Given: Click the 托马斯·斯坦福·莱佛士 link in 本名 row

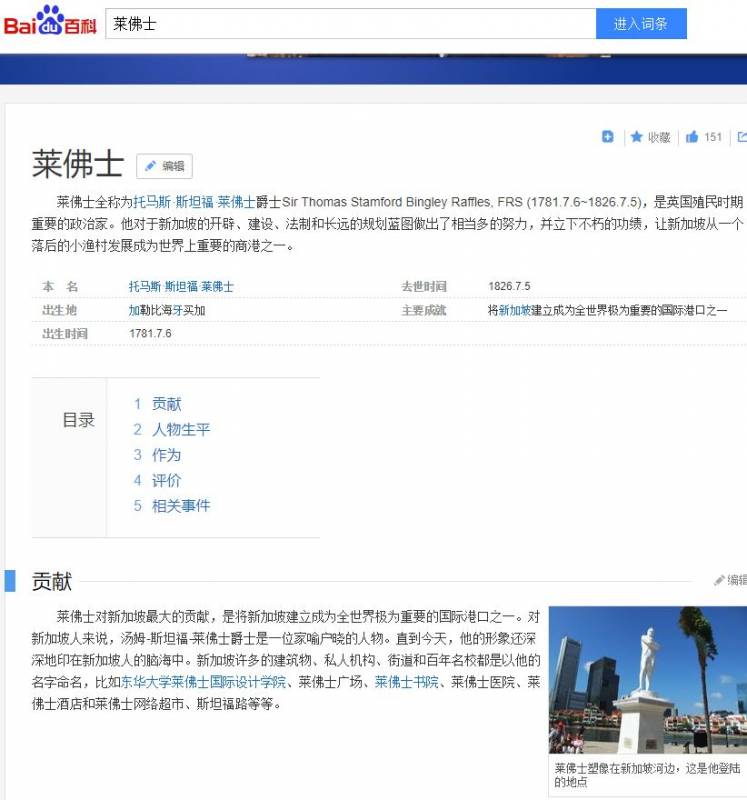Looking at the screenshot, I should pos(181,287).
